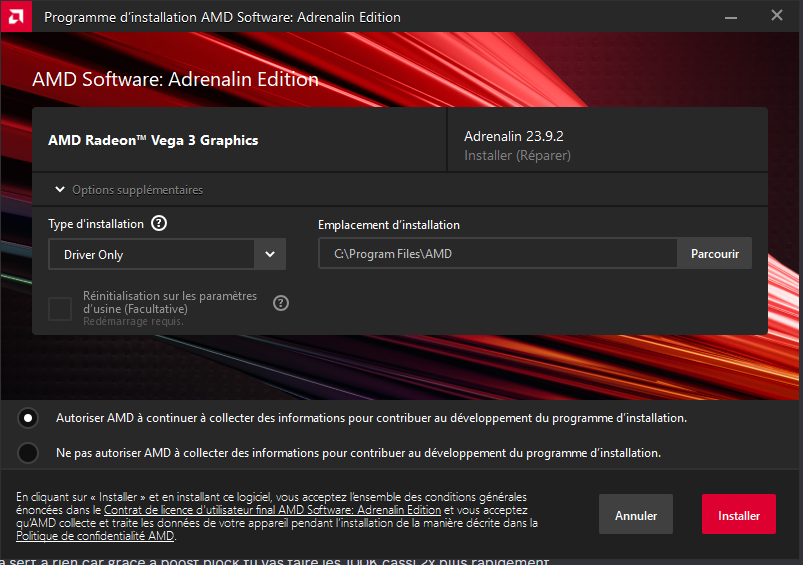Open help for Type d'installation
803x565 pixels.
[159, 223]
